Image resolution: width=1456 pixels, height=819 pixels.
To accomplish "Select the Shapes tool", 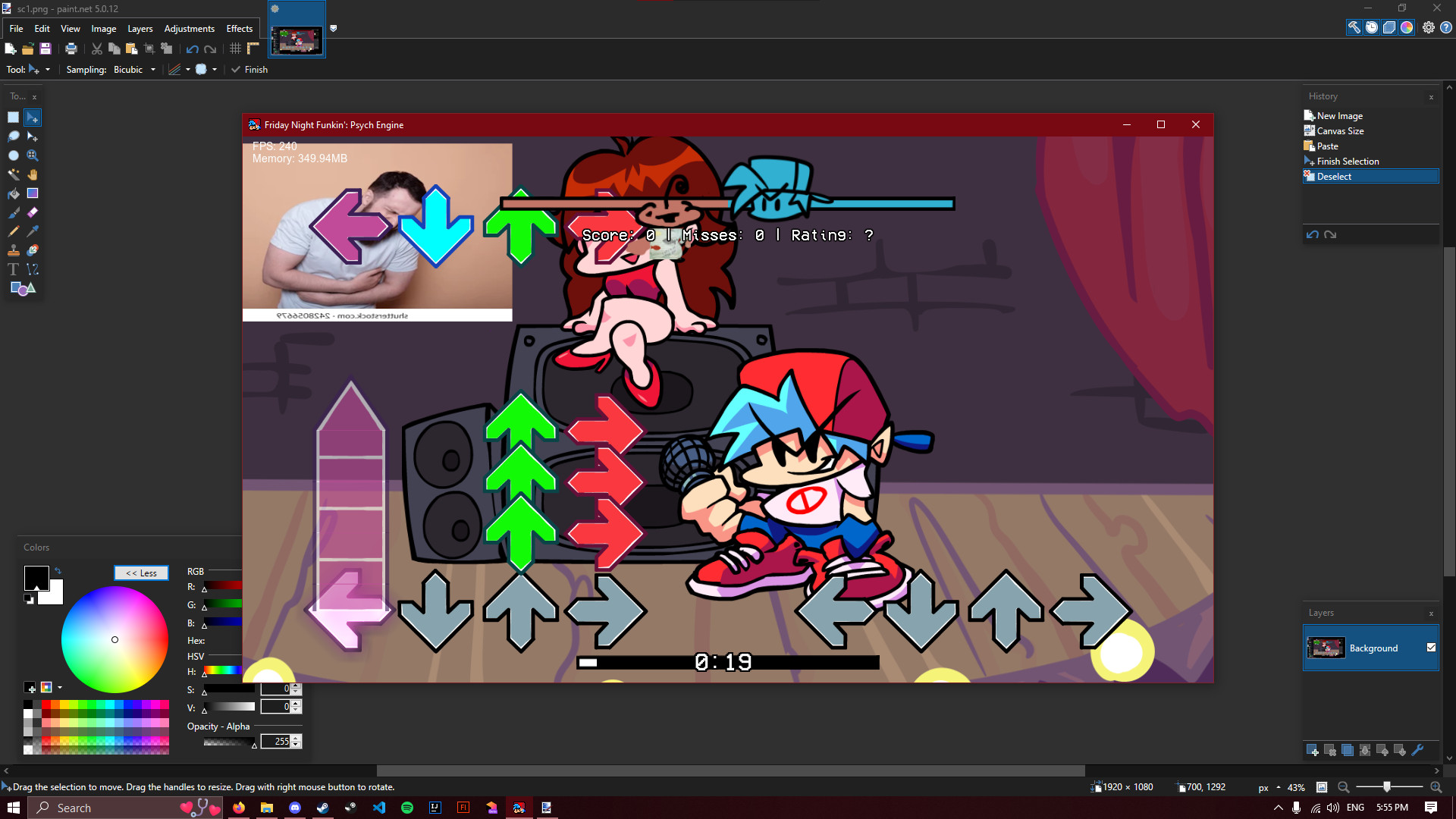I will (23, 288).
